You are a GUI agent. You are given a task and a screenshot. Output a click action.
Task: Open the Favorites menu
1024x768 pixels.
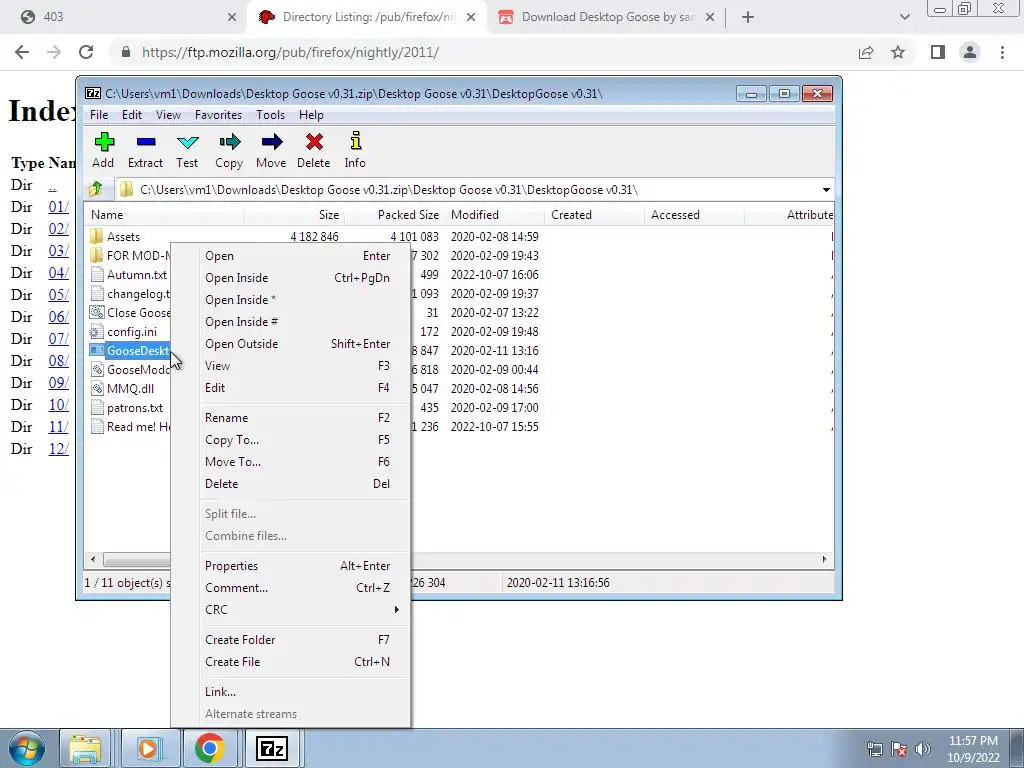(x=218, y=115)
